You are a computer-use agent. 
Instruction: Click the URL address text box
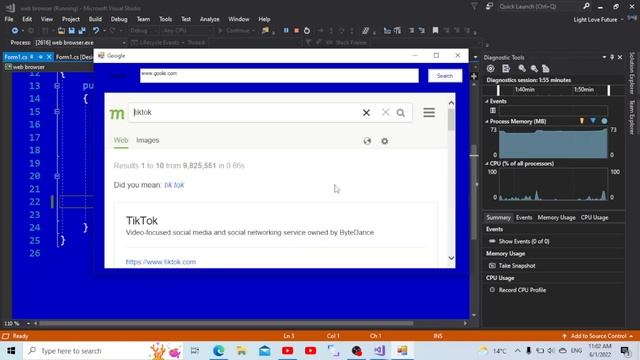coord(279,76)
